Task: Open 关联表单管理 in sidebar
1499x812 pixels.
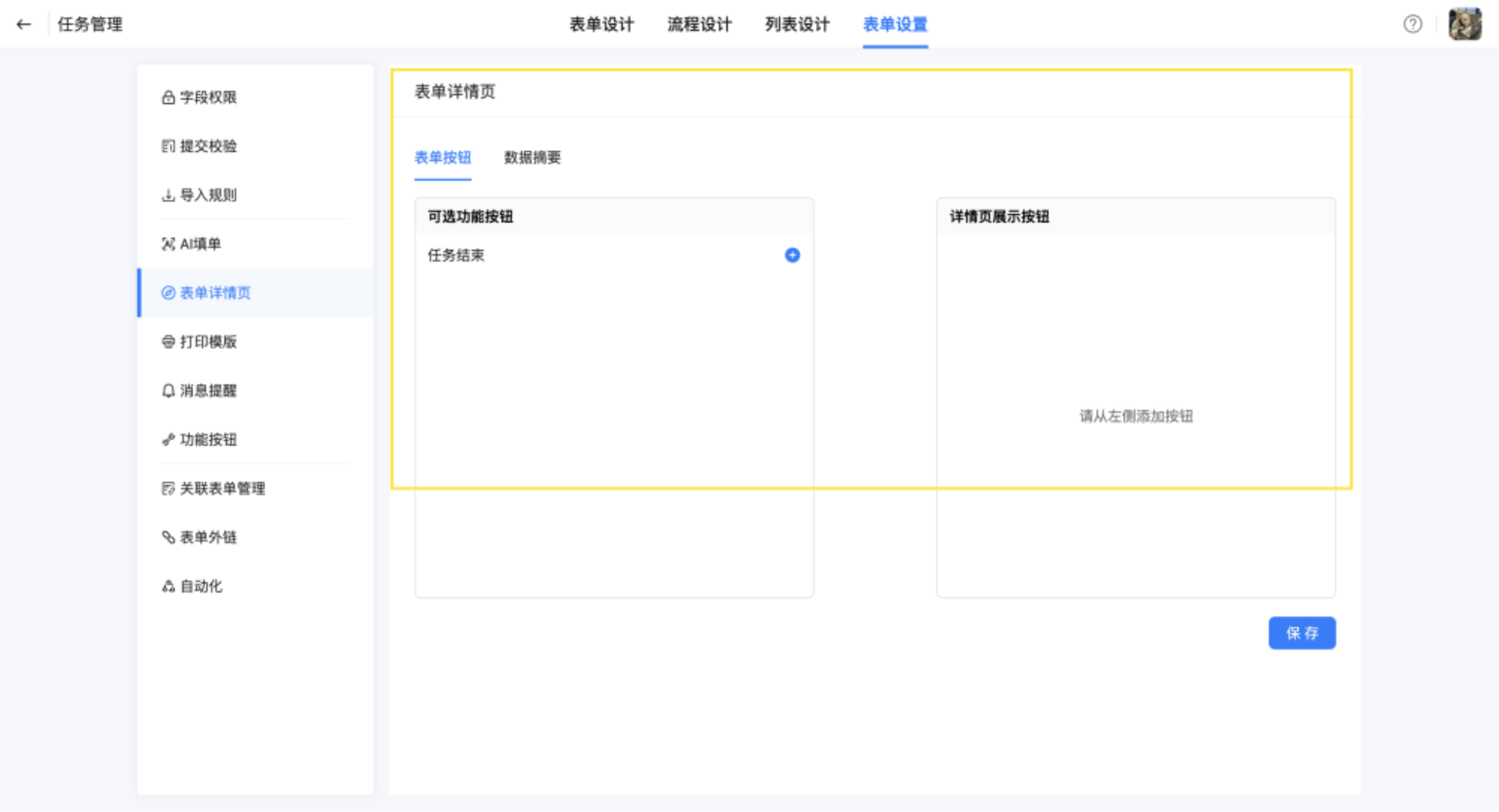Action: 222,488
